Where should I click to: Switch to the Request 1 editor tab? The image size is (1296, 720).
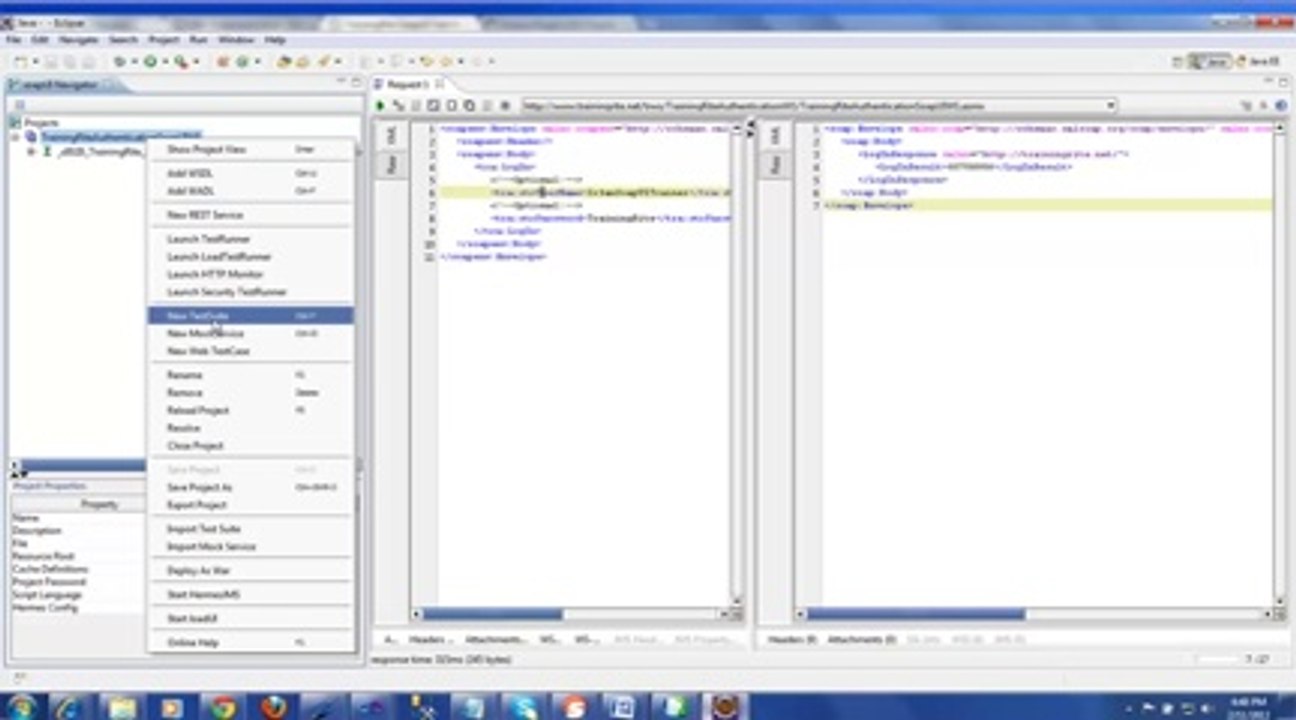click(x=408, y=84)
